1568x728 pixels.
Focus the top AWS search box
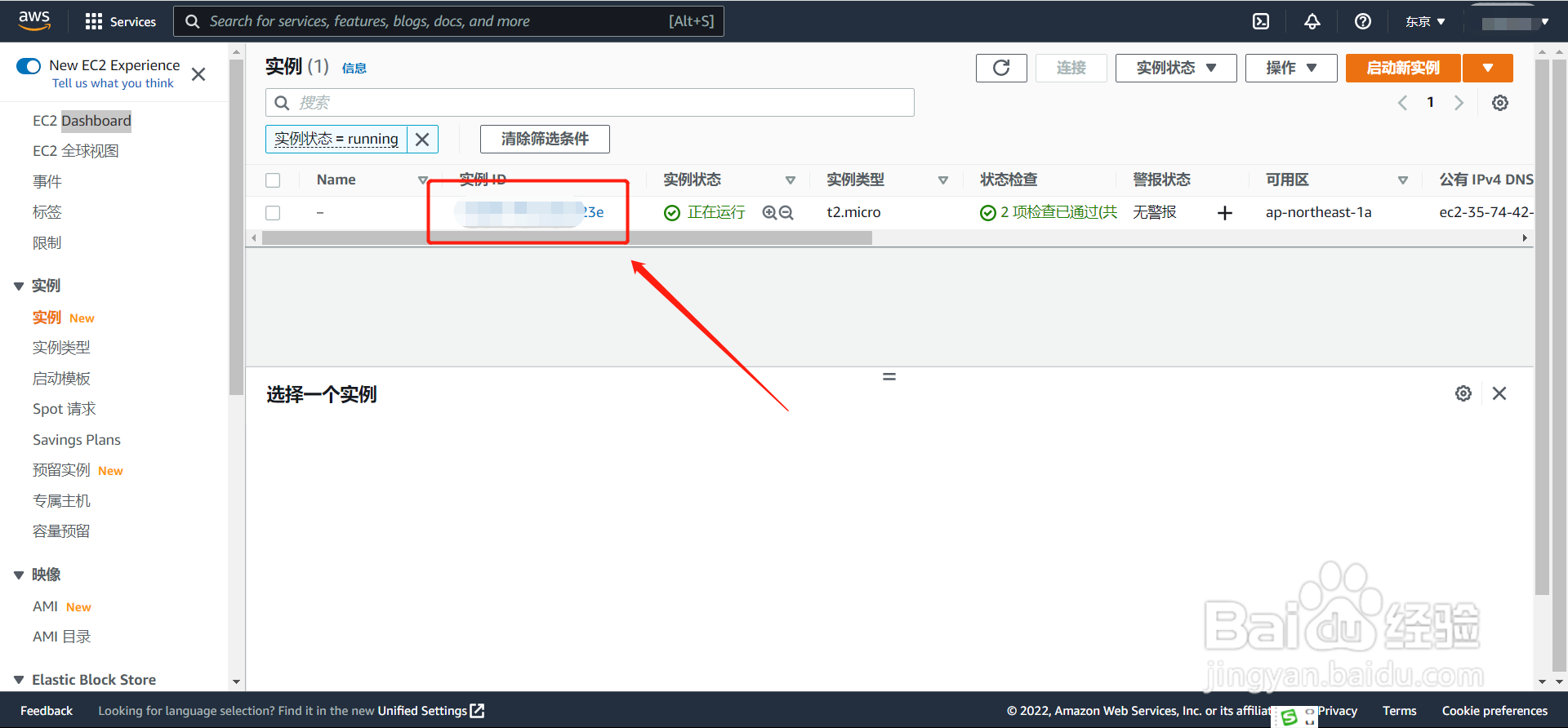click(448, 21)
